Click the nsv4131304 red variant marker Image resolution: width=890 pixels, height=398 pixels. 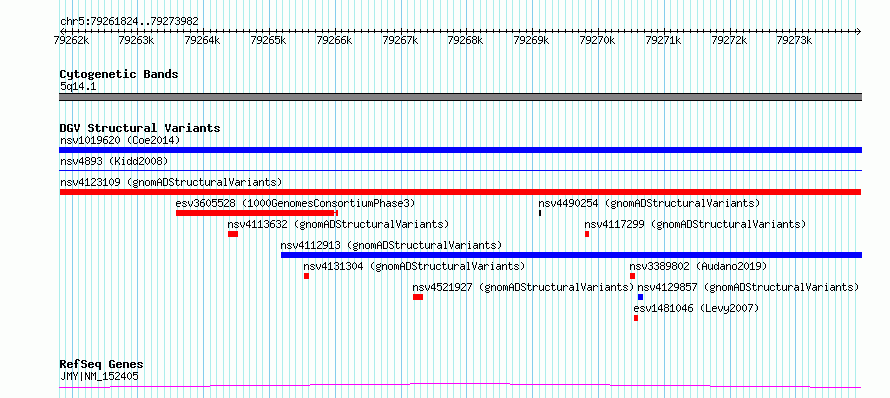pyautogui.click(x=307, y=276)
